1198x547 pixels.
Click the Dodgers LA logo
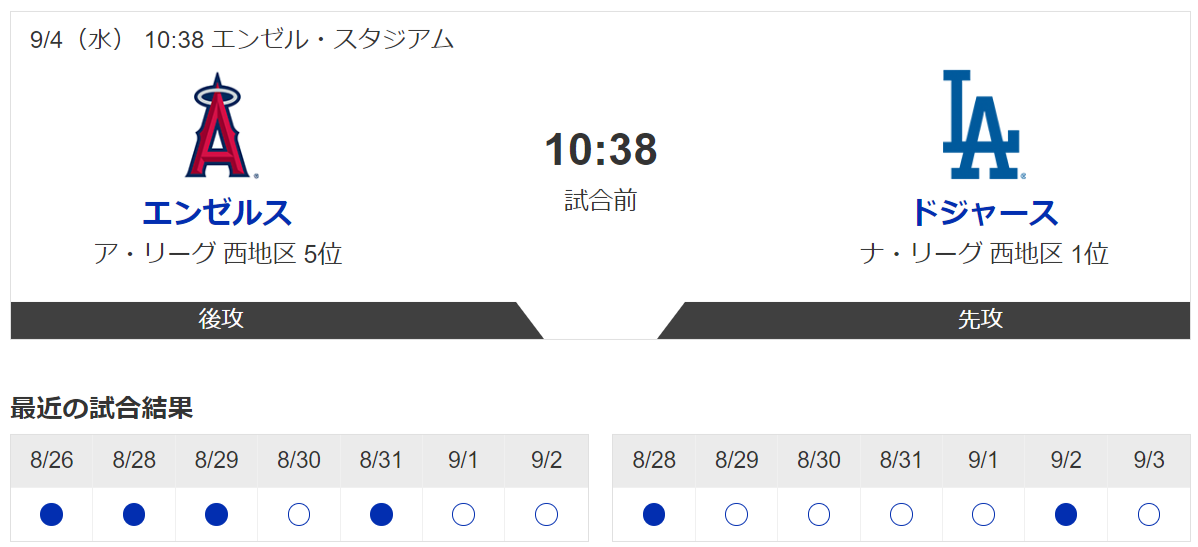980,125
